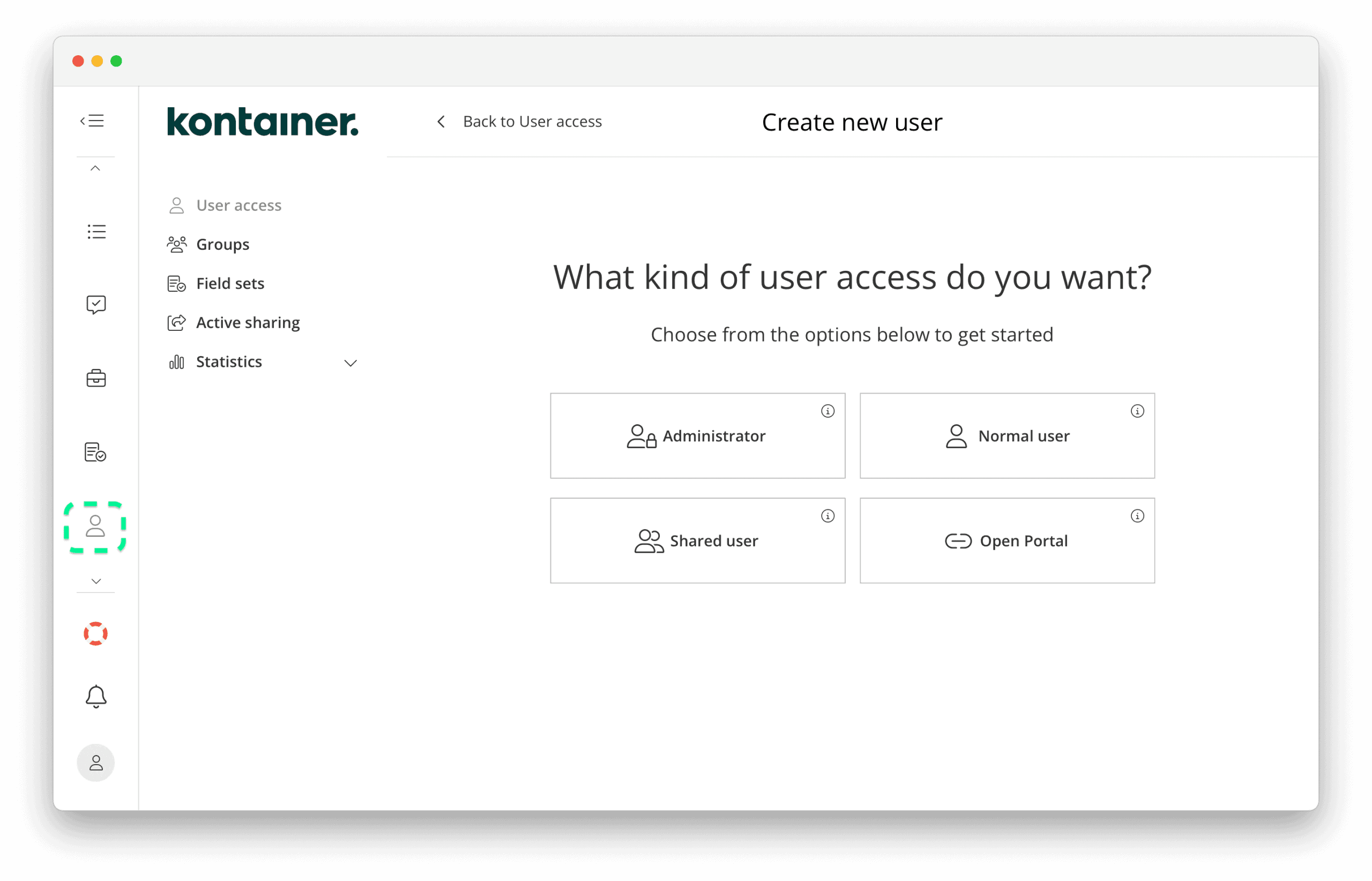The image size is (1372, 881).
Task: Click the up chevron in sidebar
Action: point(96,168)
